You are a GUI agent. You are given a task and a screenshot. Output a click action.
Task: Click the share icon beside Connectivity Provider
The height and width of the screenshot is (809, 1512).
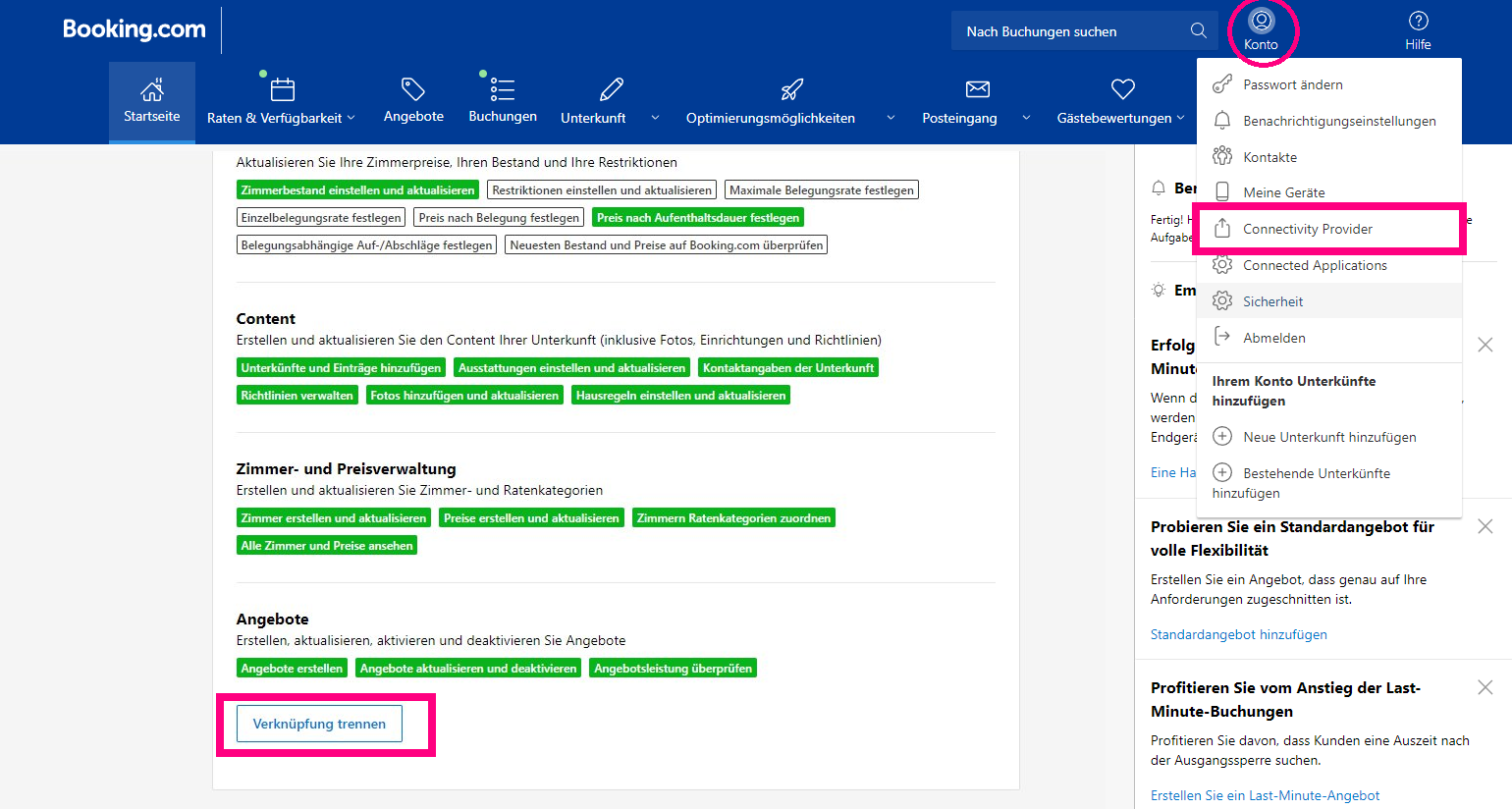1222,228
